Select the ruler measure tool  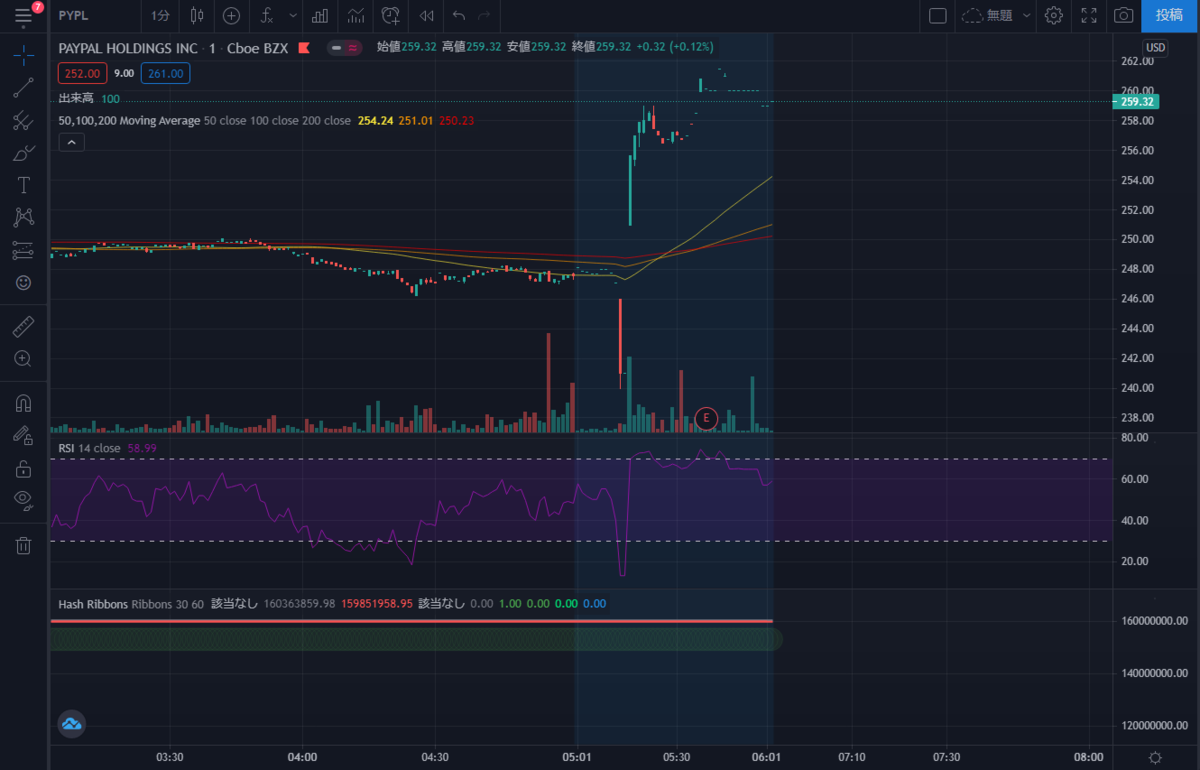[24, 326]
